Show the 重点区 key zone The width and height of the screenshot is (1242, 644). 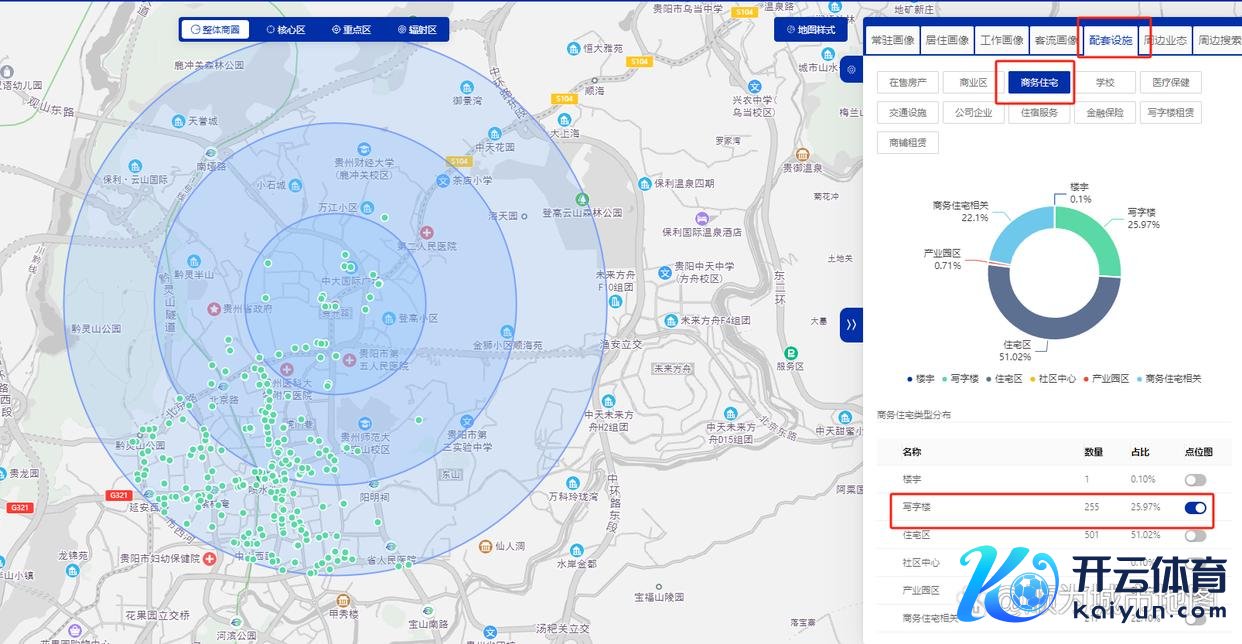tap(351, 30)
